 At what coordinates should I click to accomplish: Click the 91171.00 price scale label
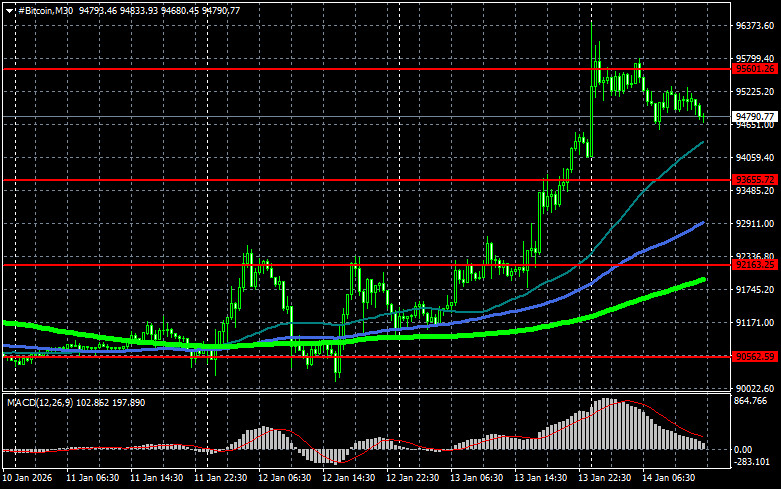[x=756, y=323]
